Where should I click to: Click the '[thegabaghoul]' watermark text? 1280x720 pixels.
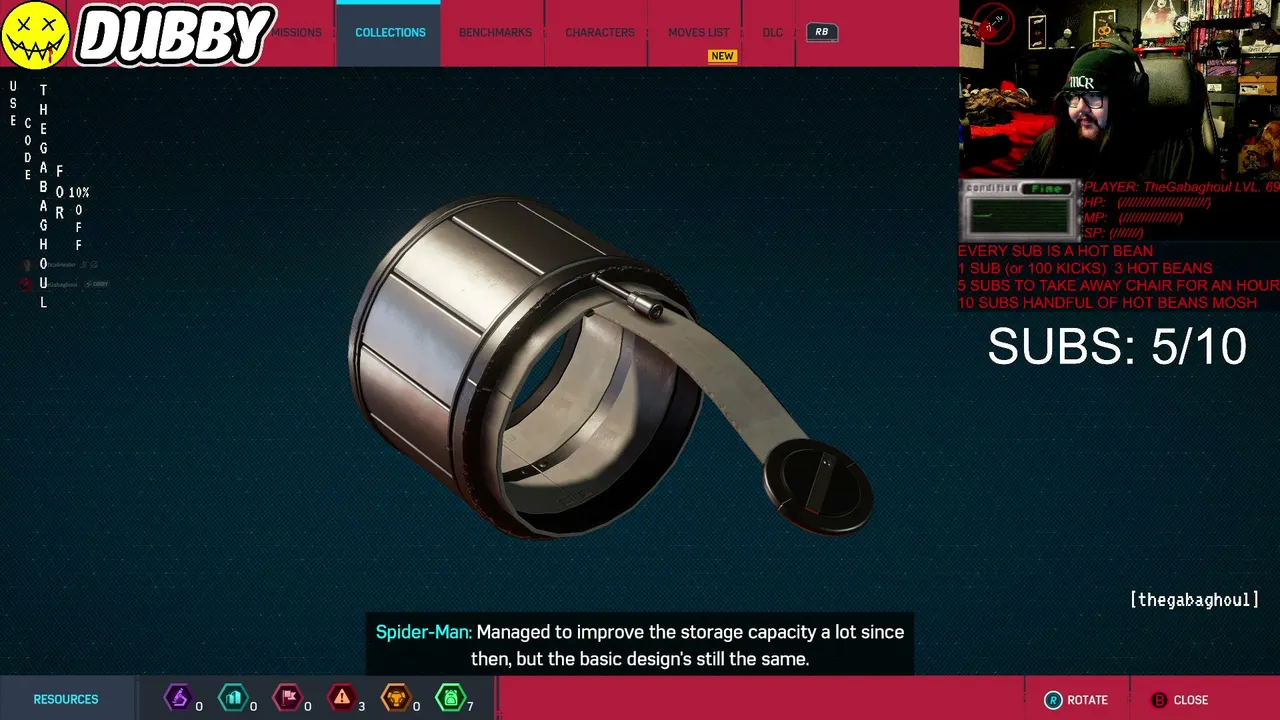tap(1194, 599)
